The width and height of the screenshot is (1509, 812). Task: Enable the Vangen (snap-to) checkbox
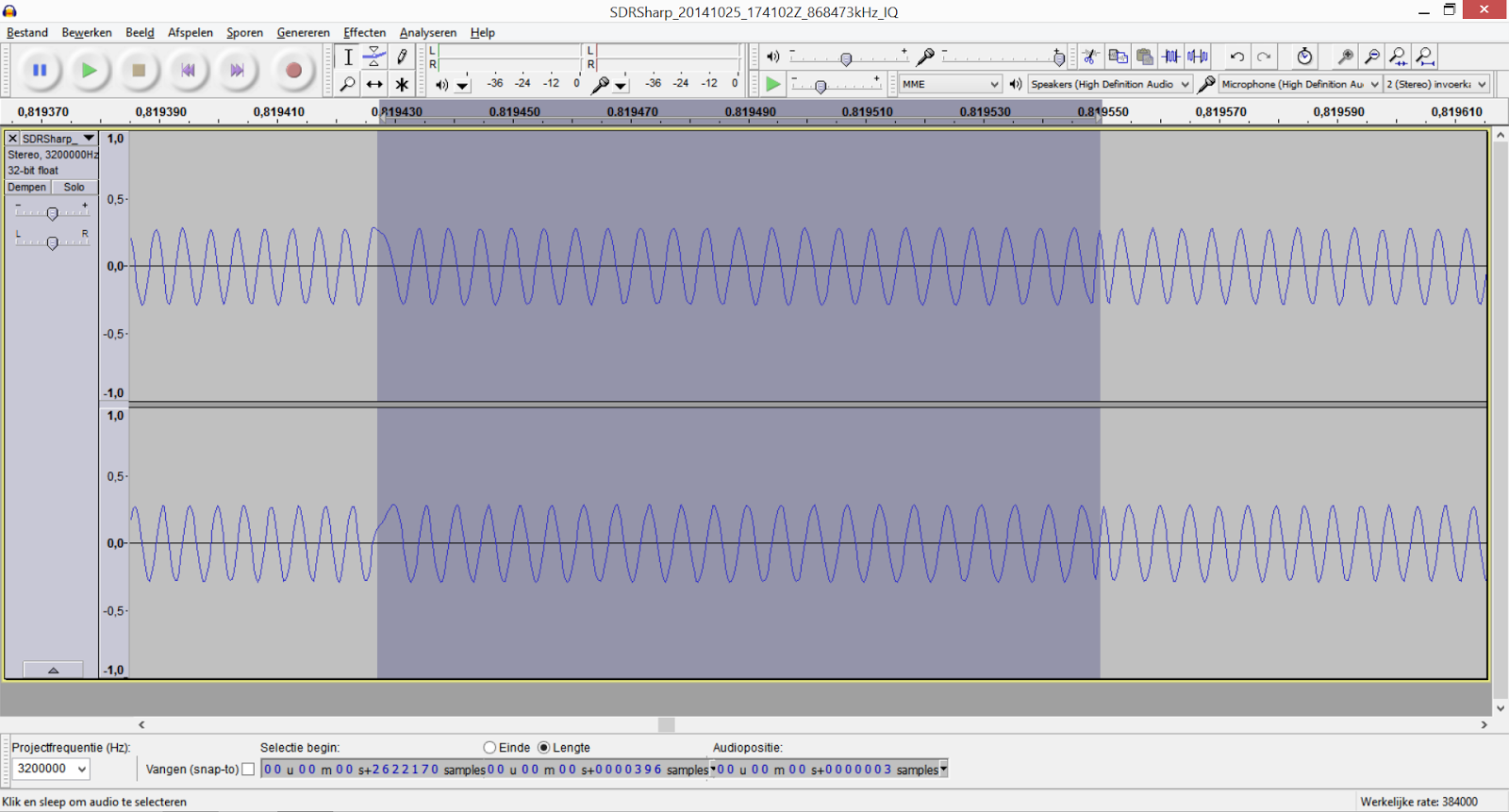[x=248, y=770]
